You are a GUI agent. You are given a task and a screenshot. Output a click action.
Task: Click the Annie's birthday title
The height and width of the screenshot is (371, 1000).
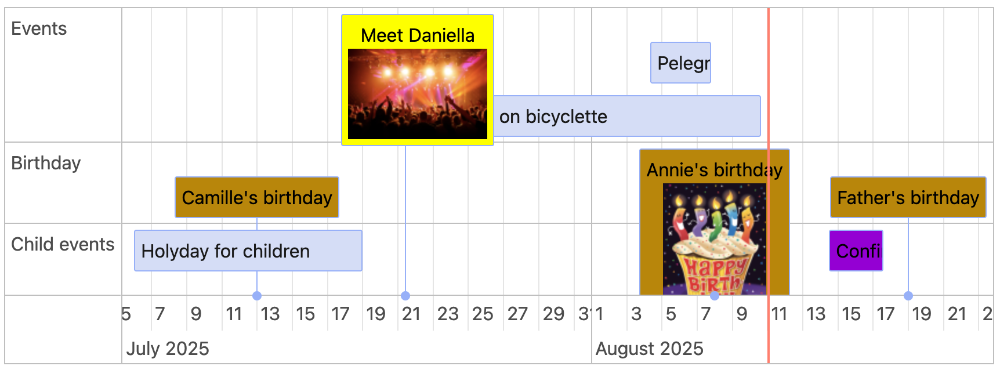point(714,170)
